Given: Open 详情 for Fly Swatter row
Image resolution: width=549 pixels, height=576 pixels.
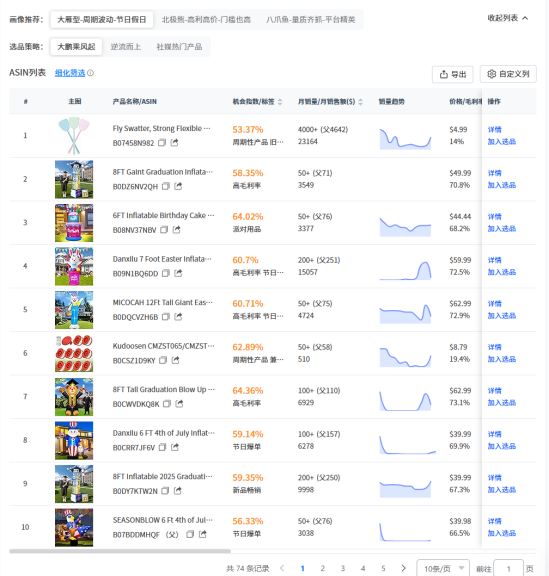Looking at the screenshot, I should click(x=494, y=129).
